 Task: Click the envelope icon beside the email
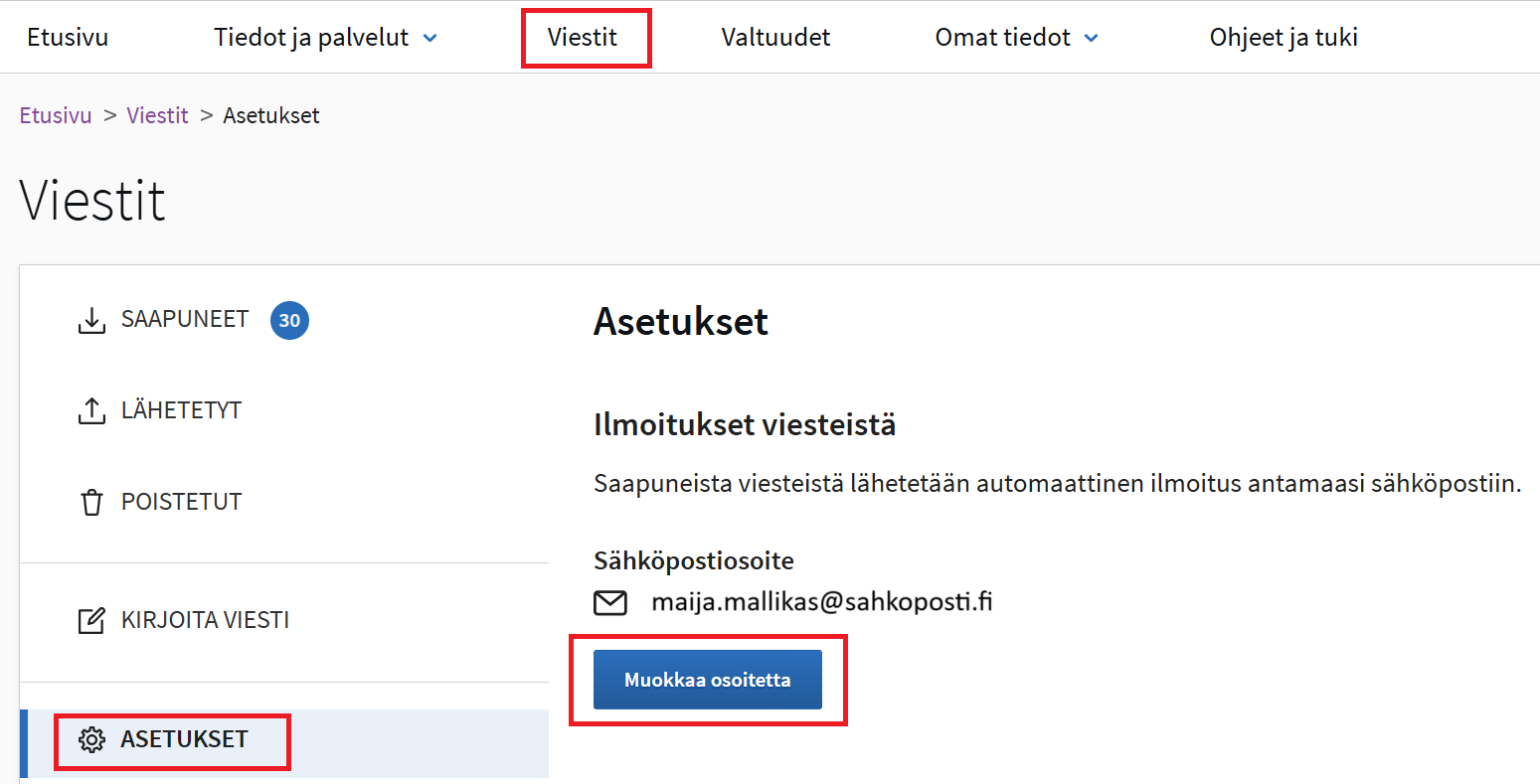(610, 602)
